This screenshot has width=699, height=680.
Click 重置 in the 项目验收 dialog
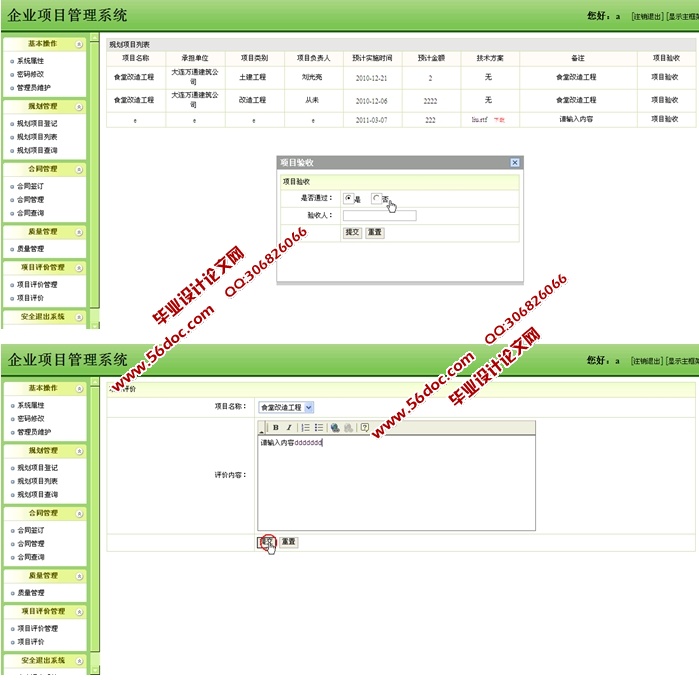(x=375, y=232)
